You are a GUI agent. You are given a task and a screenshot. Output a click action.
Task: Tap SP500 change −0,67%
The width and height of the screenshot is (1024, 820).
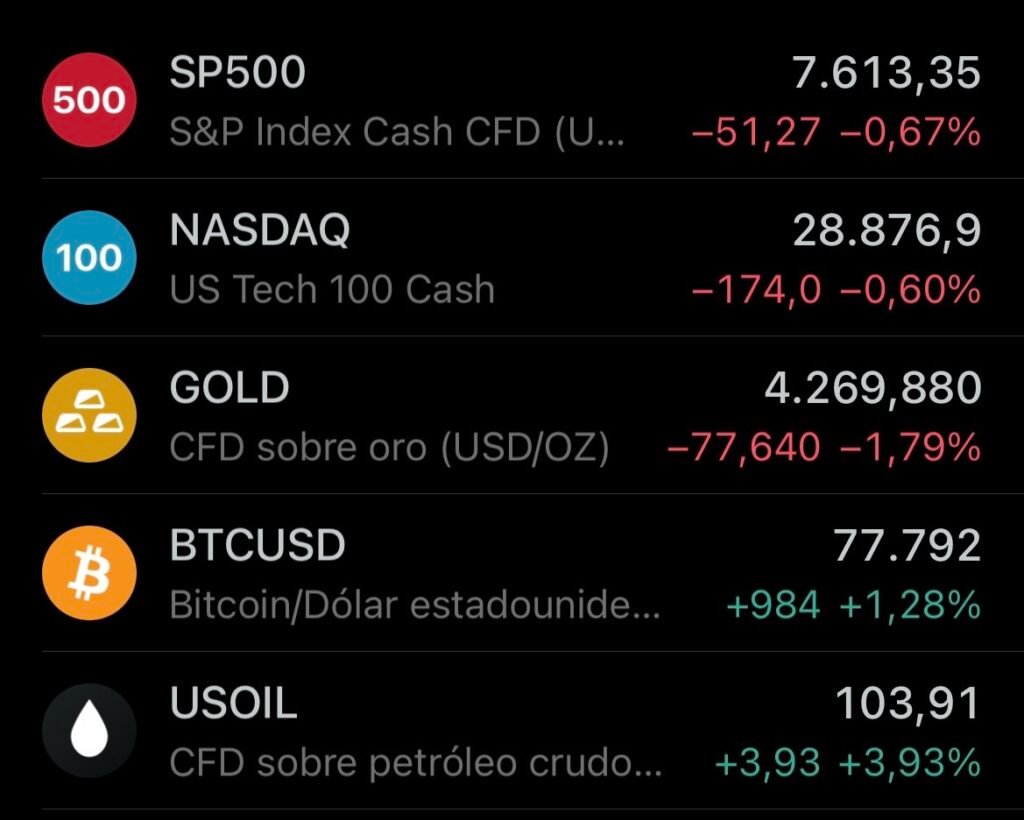click(x=910, y=132)
